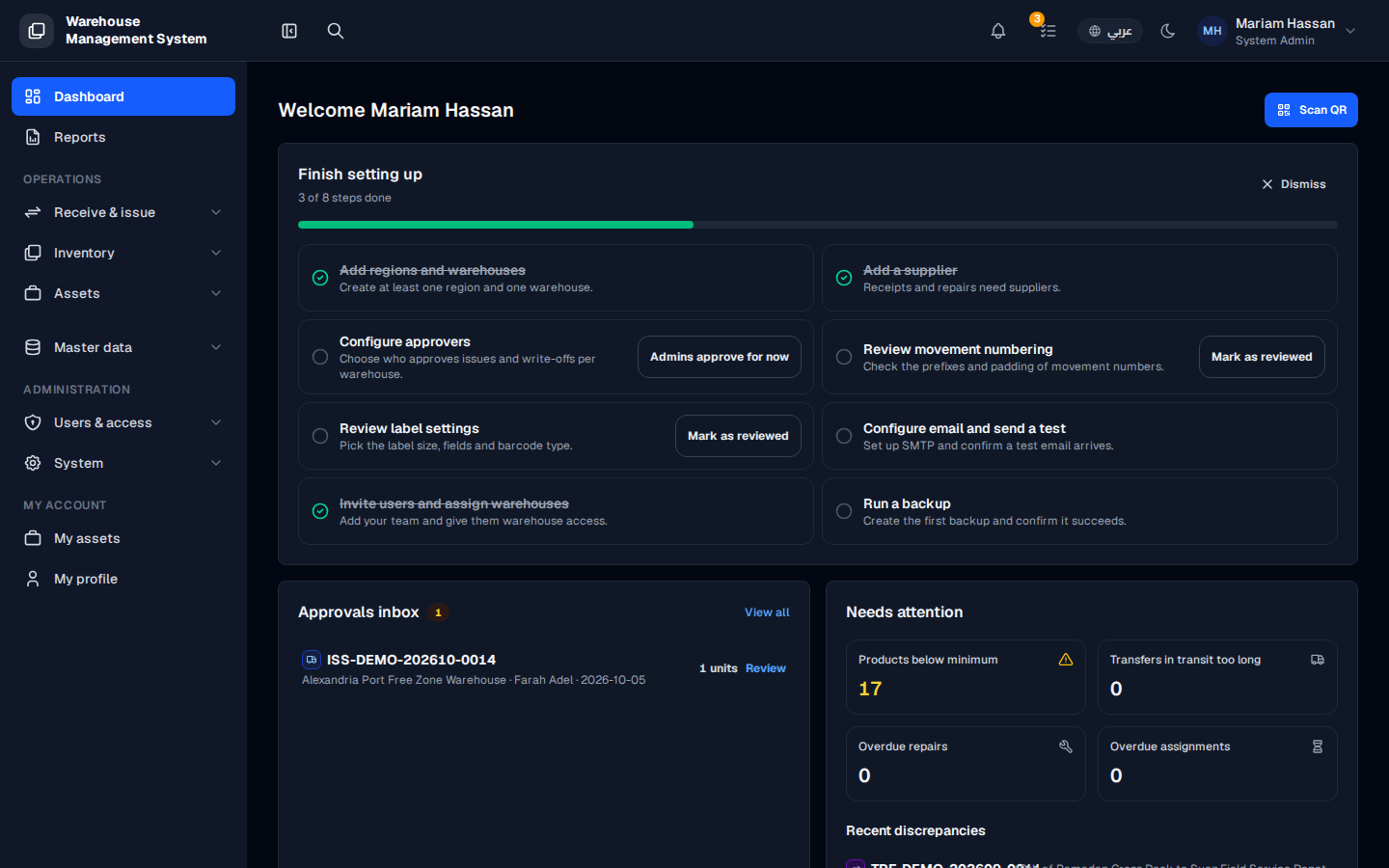This screenshot has width=1389, height=868.
Task: Click the MH user avatar
Action: pyautogui.click(x=1212, y=31)
